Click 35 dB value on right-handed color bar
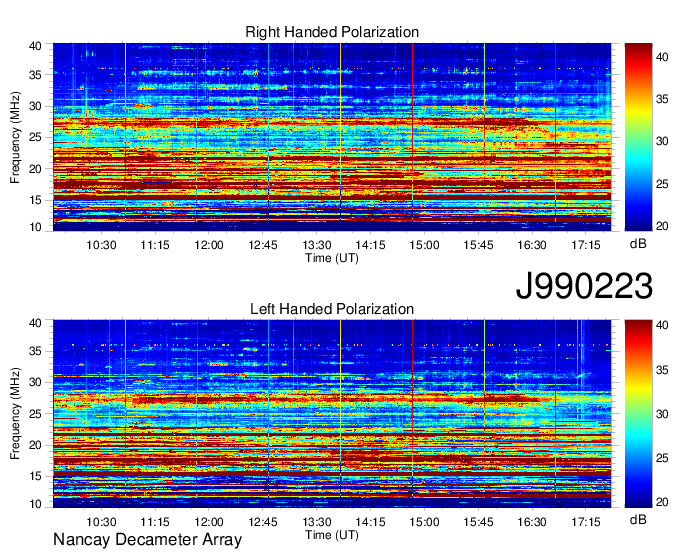The height and width of the screenshot is (552, 680). pyautogui.click(x=662, y=99)
